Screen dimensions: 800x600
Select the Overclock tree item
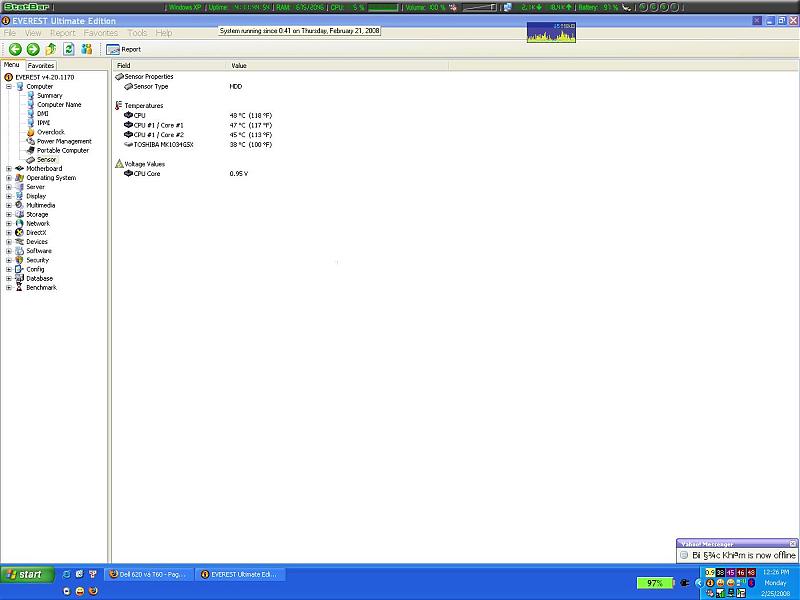tap(50, 132)
